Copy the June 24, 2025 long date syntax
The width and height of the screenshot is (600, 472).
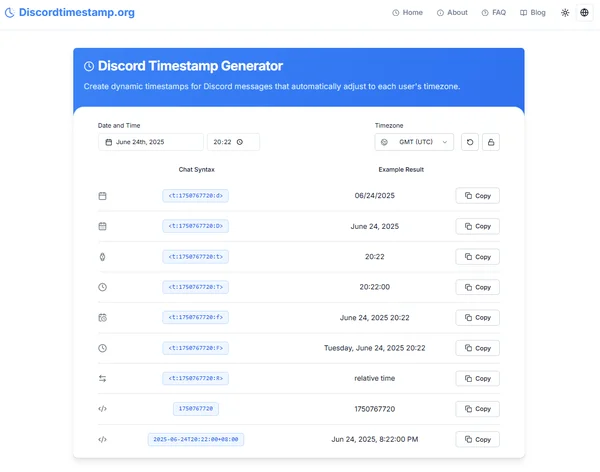point(478,226)
